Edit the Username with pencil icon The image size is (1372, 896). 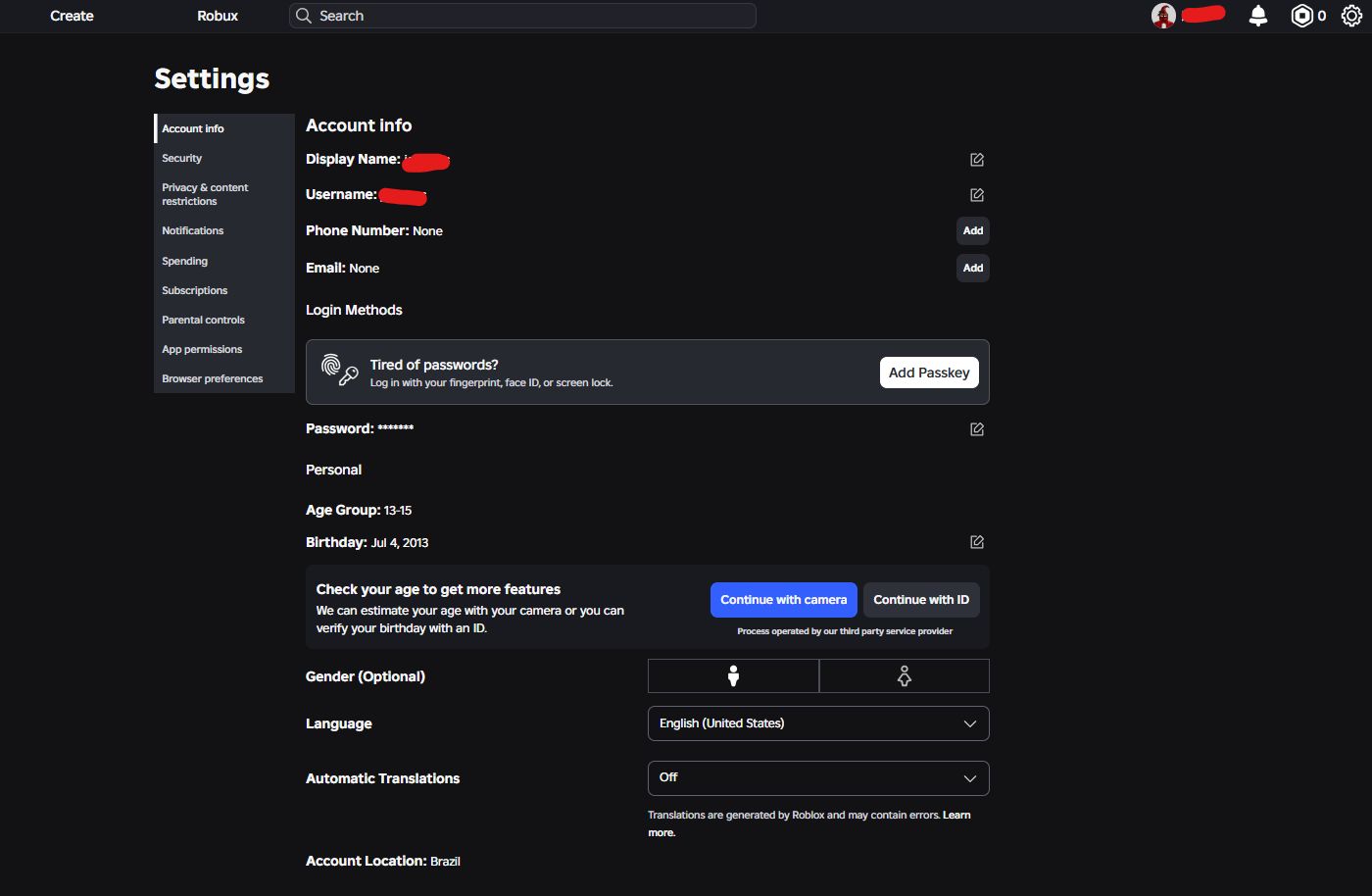[x=977, y=195]
